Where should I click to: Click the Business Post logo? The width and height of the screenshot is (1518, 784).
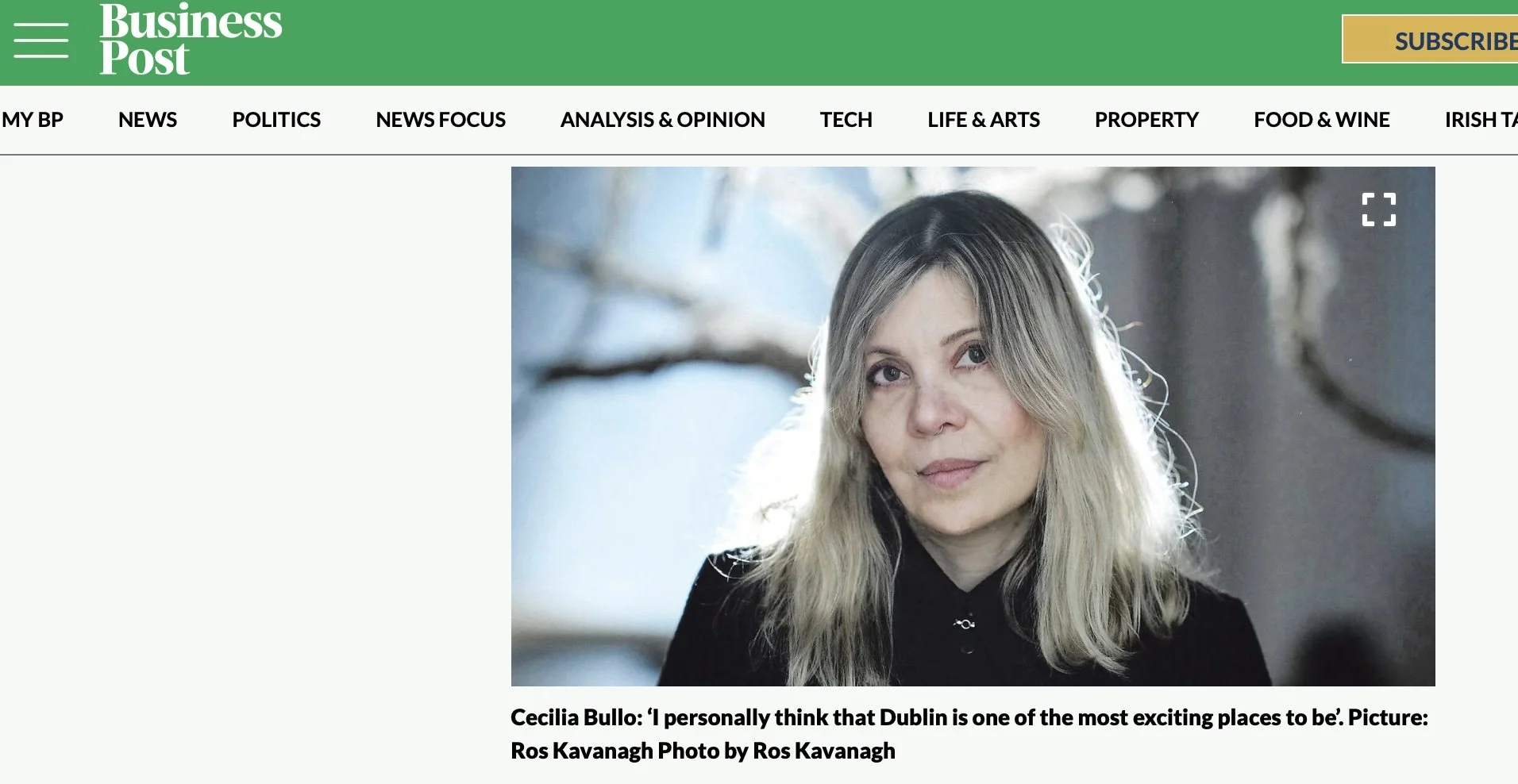point(191,39)
